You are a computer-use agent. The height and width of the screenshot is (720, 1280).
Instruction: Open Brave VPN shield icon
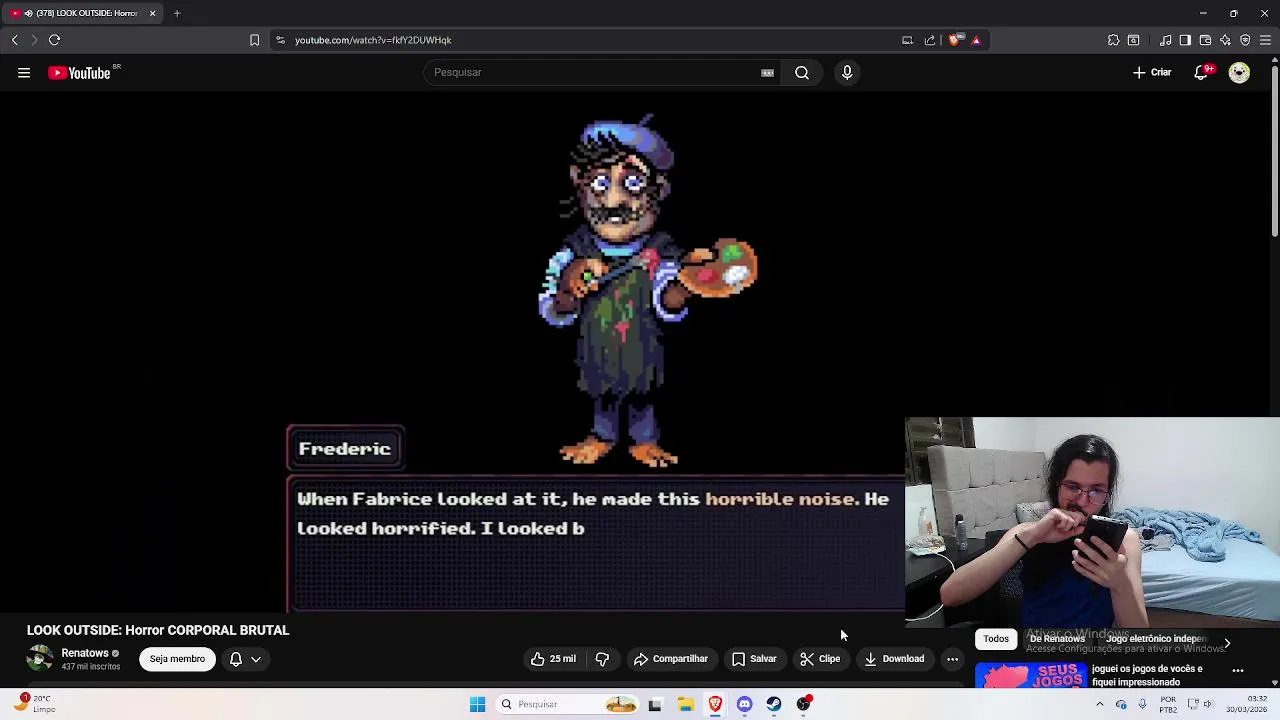(x=1245, y=40)
